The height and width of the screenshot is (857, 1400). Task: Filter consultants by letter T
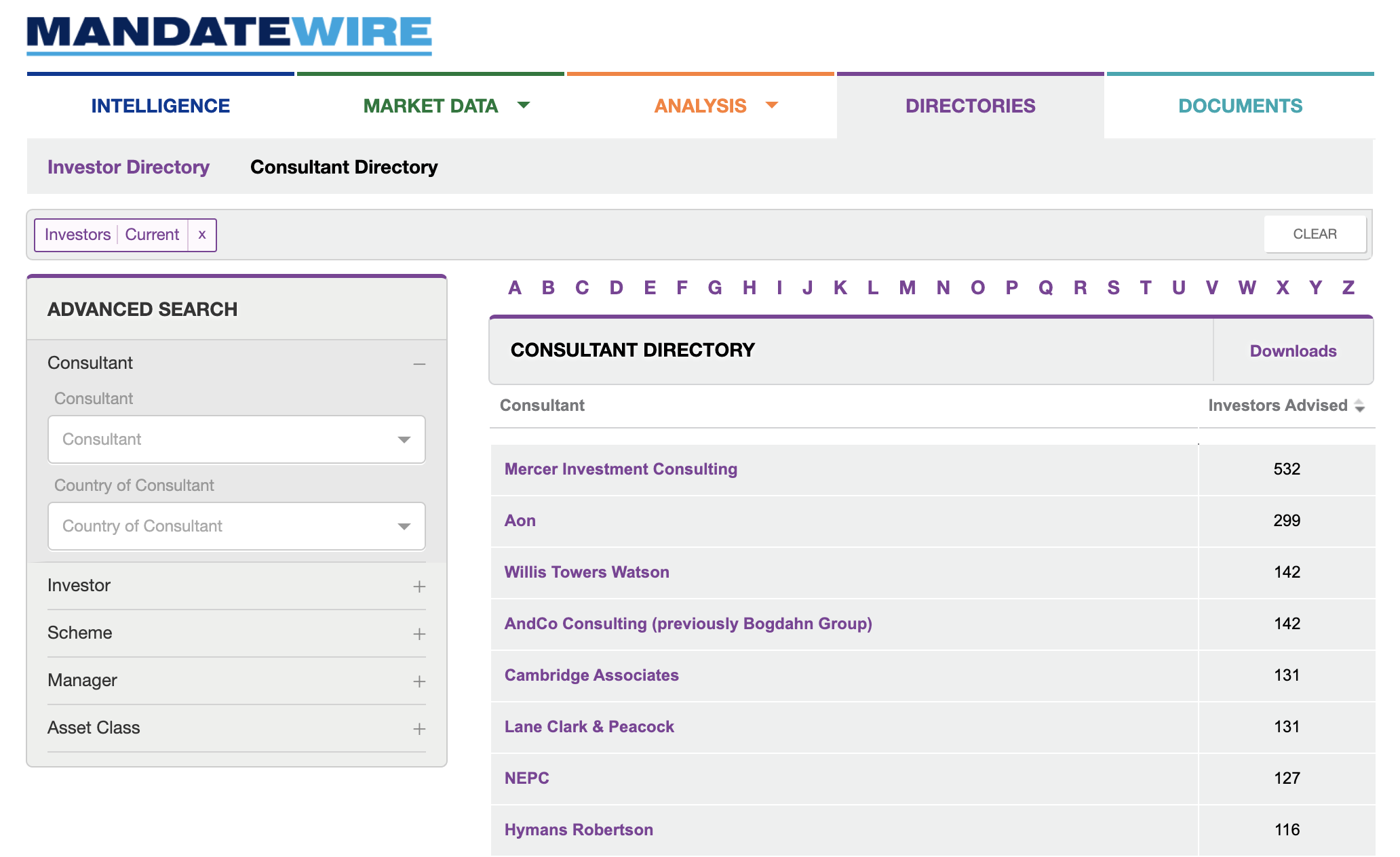[x=1146, y=287]
